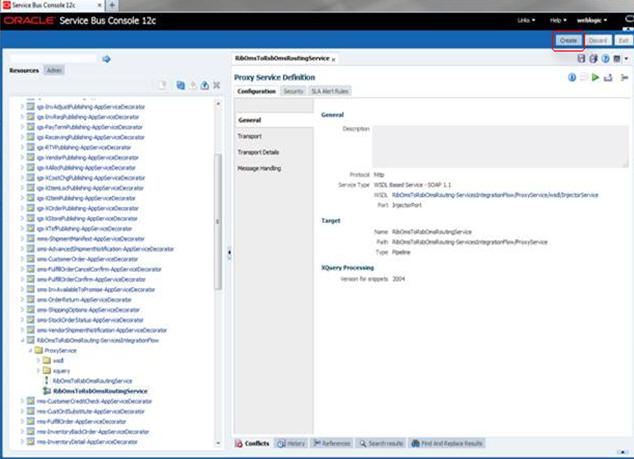Select rms-InventoryDetail-AppServiceDecorator project
634x459 pixels.
tap(87, 442)
